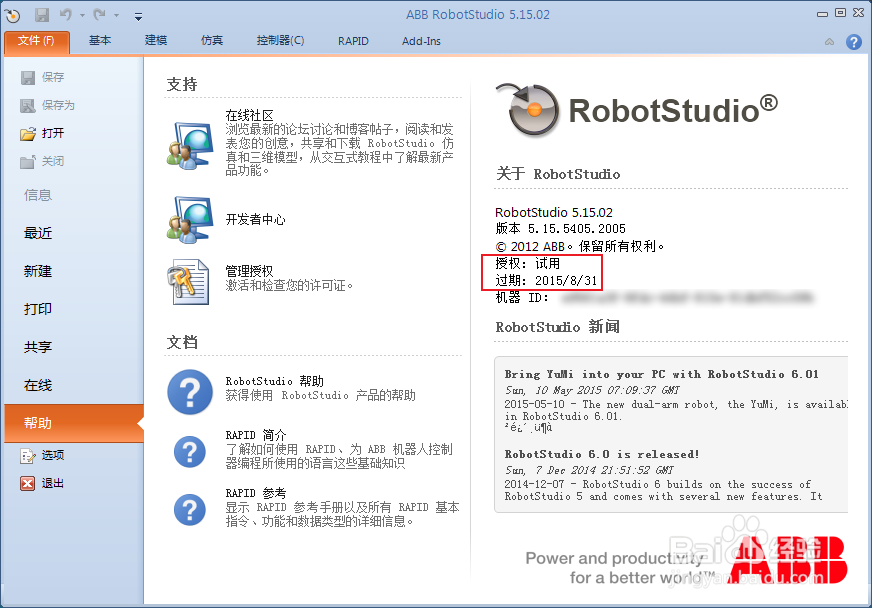Select 在线 in the file menu
The height and width of the screenshot is (608, 872).
pos(38,385)
